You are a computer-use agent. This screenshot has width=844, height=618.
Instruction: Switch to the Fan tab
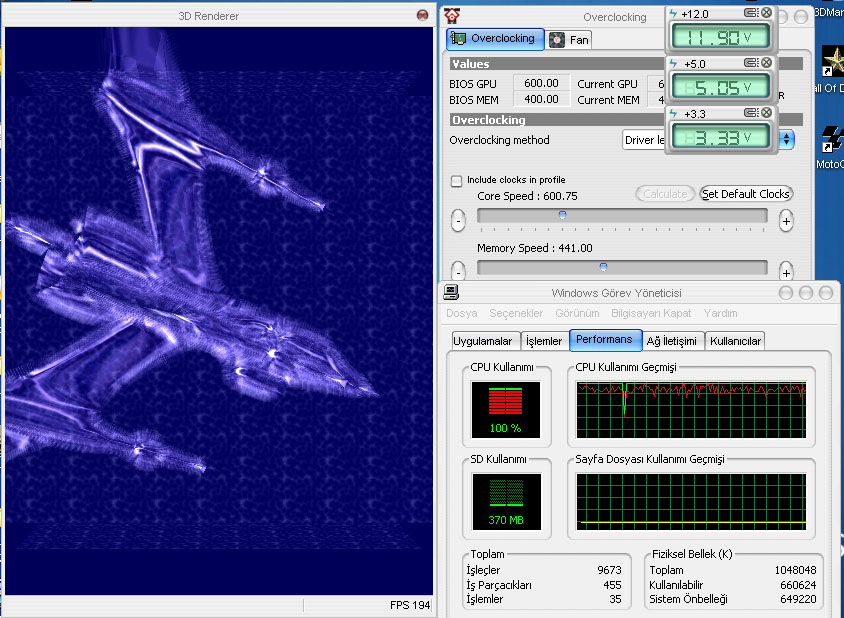(570, 40)
